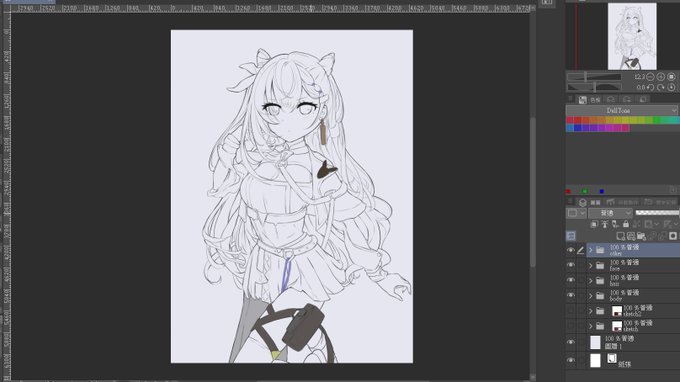680x382 pixels.
Task: Hide the 'hair' layer folder
Action: tap(571, 280)
